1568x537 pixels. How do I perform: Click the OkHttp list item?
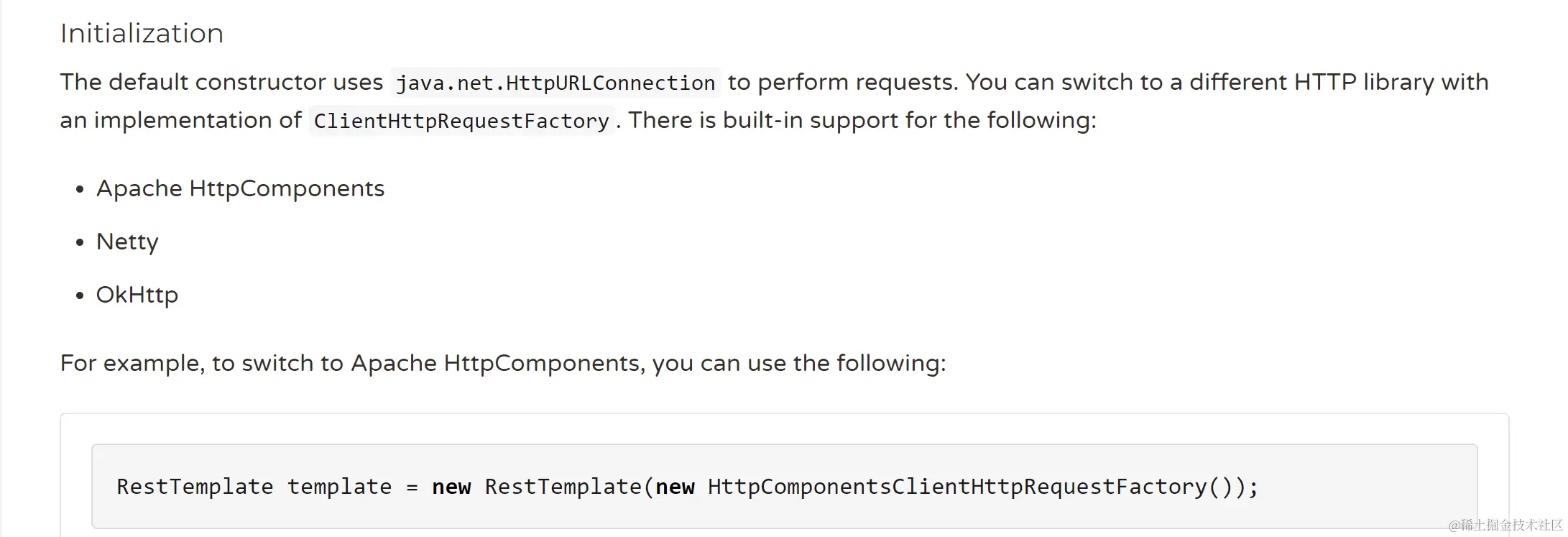(x=137, y=295)
